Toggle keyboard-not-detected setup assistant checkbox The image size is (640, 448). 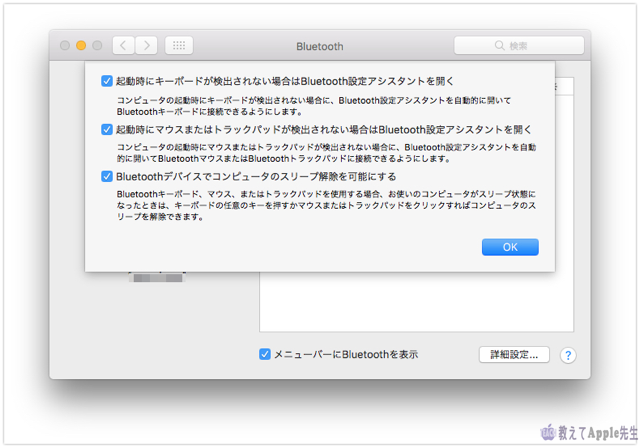(107, 81)
